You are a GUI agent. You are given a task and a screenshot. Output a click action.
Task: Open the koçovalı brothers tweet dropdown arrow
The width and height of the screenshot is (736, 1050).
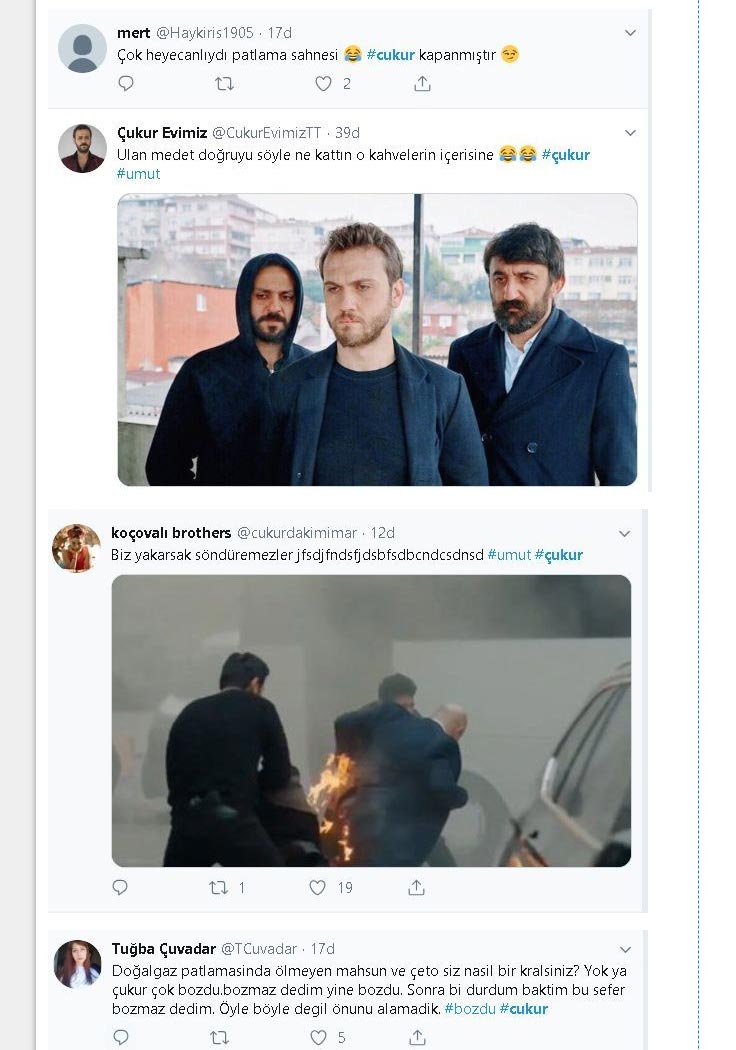click(x=624, y=534)
